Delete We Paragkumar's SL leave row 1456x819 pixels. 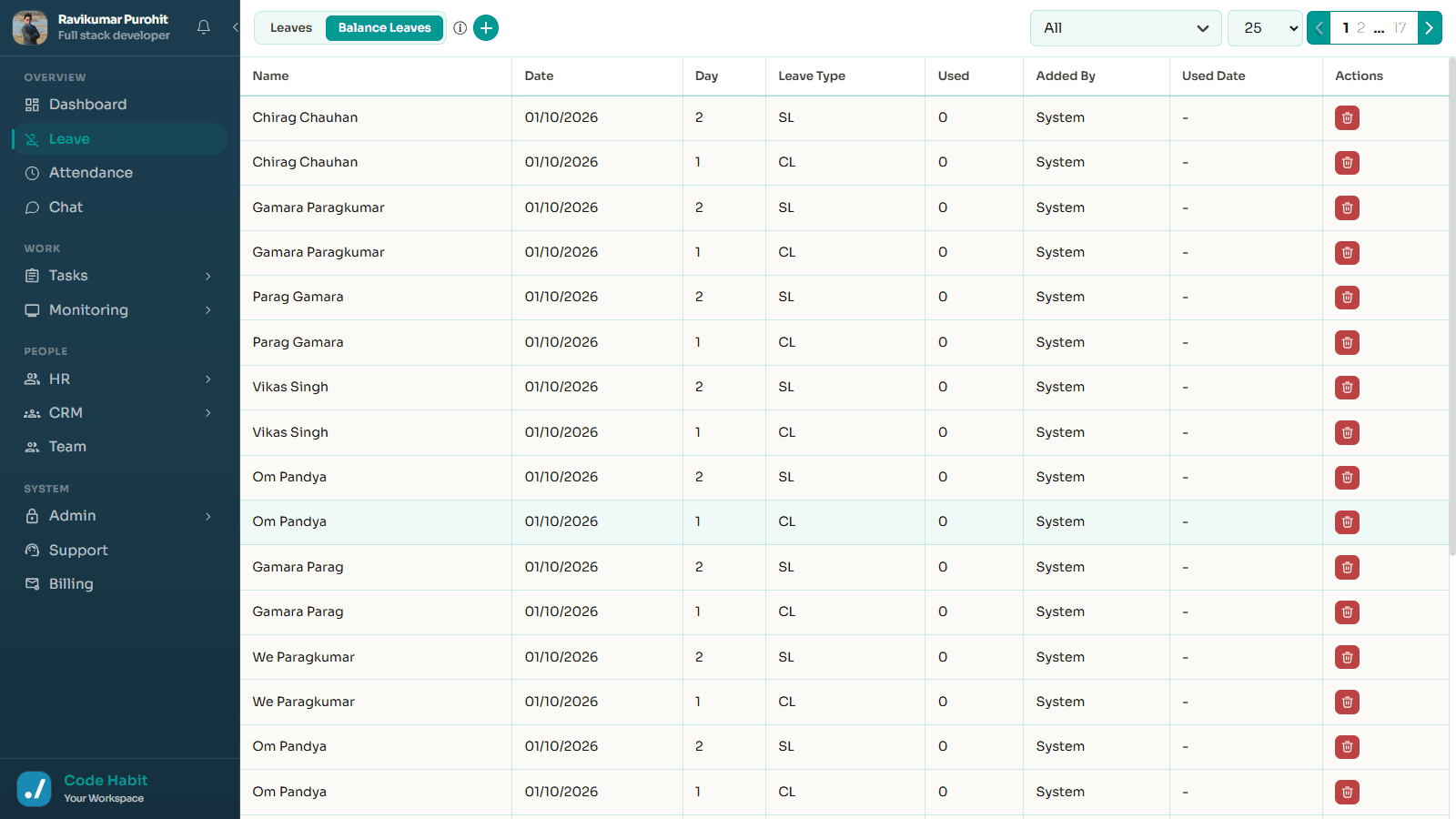click(1347, 657)
